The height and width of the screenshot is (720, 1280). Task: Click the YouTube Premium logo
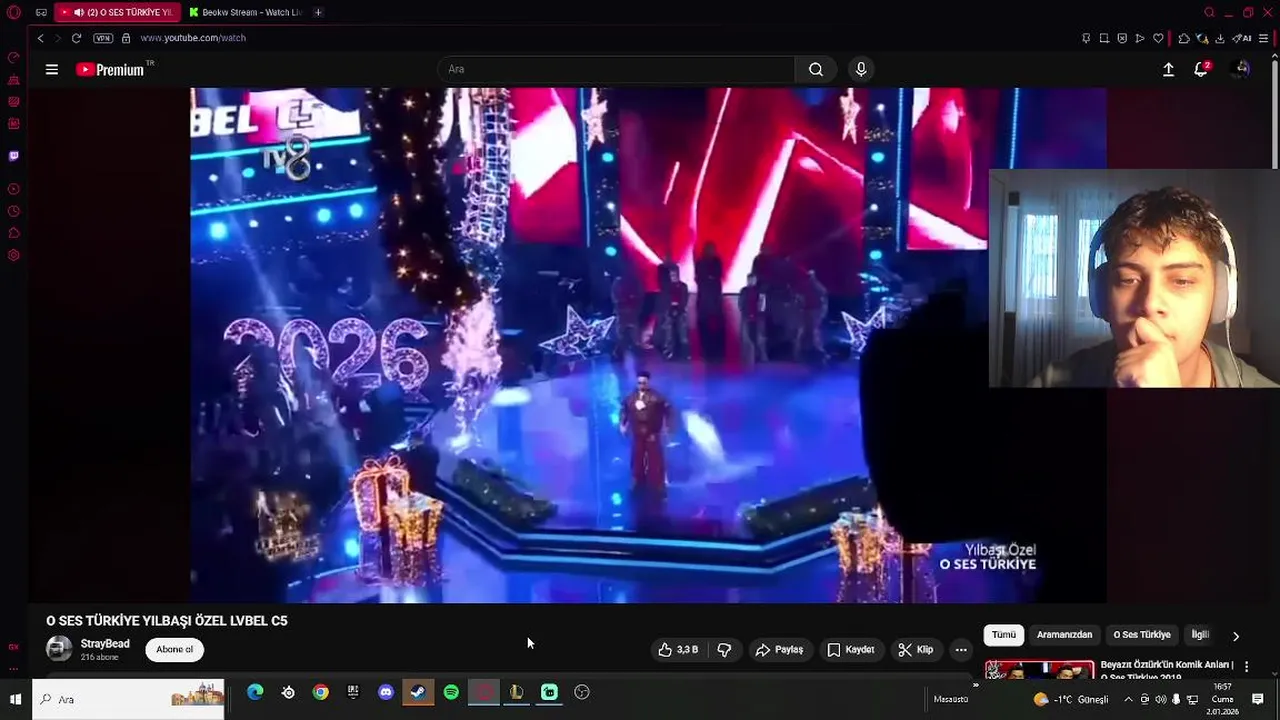112,69
